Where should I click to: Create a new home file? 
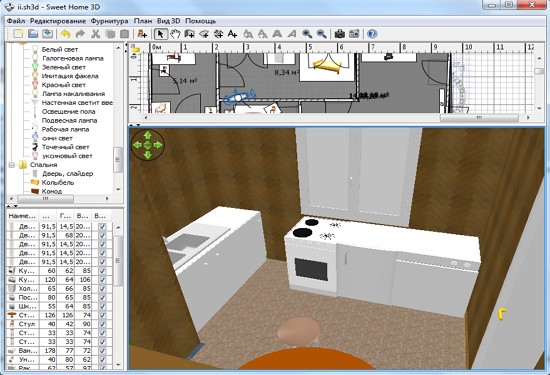(18, 34)
